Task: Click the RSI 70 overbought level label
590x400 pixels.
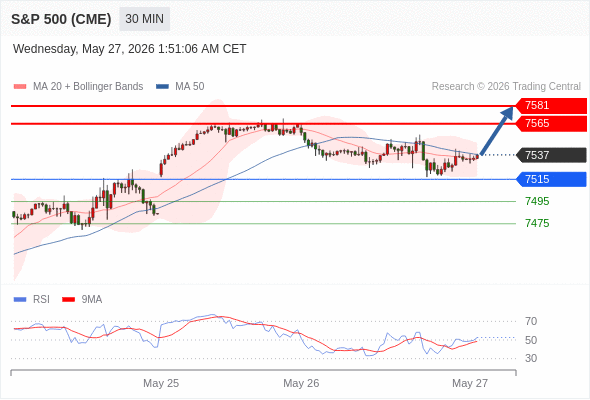Action: 531,321
